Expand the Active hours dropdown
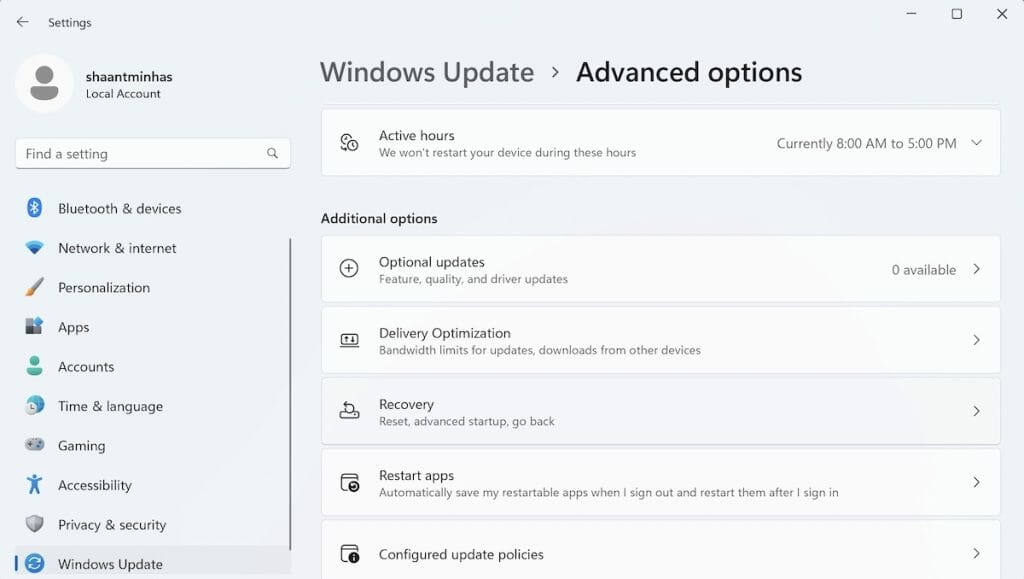1024x579 pixels. pyautogui.click(x=977, y=143)
